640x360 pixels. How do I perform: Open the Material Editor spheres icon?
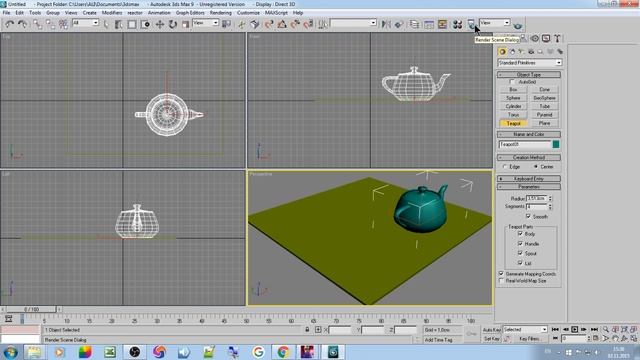[x=458, y=24]
